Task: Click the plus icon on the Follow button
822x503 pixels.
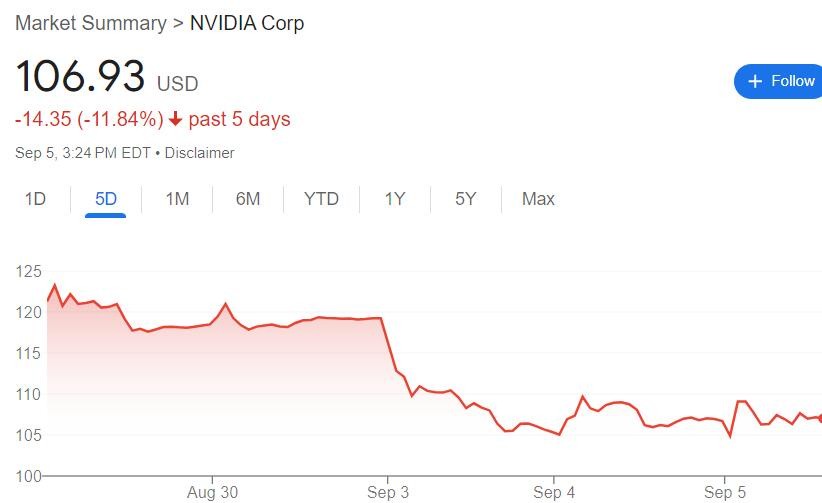Action: click(x=755, y=81)
